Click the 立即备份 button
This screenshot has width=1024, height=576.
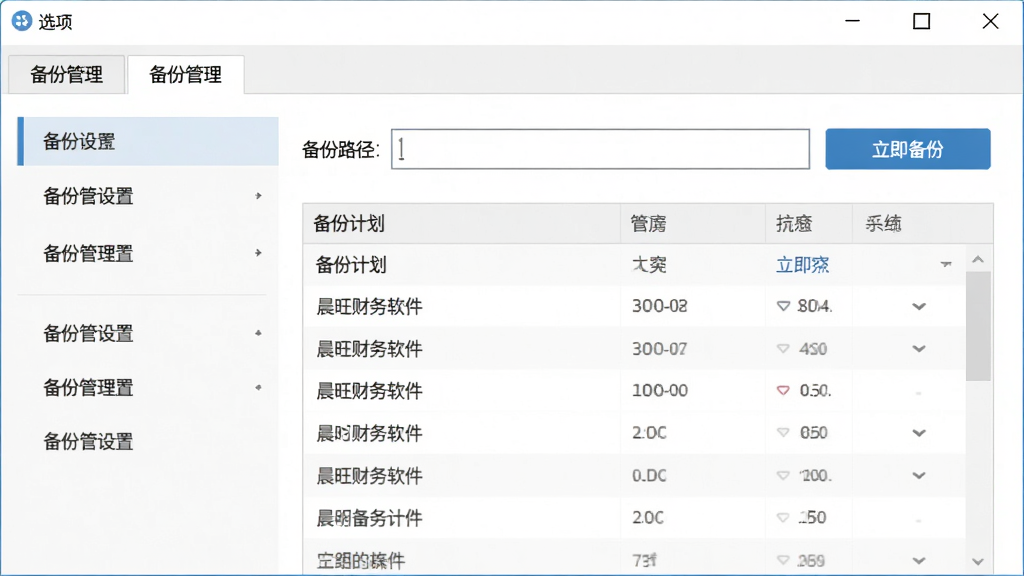(x=908, y=150)
